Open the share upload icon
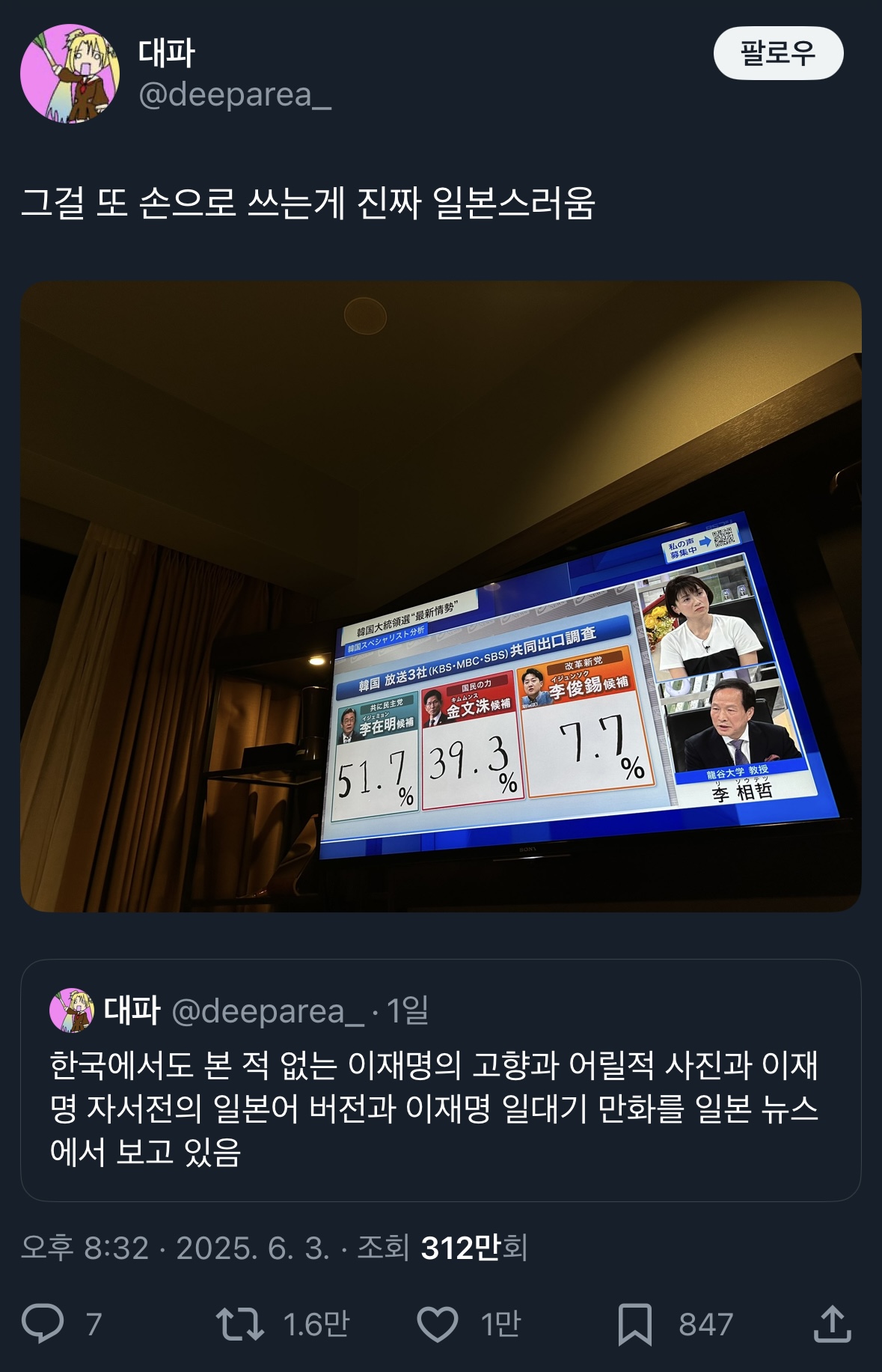The height and width of the screenshot is (1372, 882). click(x=832, y=1323)
